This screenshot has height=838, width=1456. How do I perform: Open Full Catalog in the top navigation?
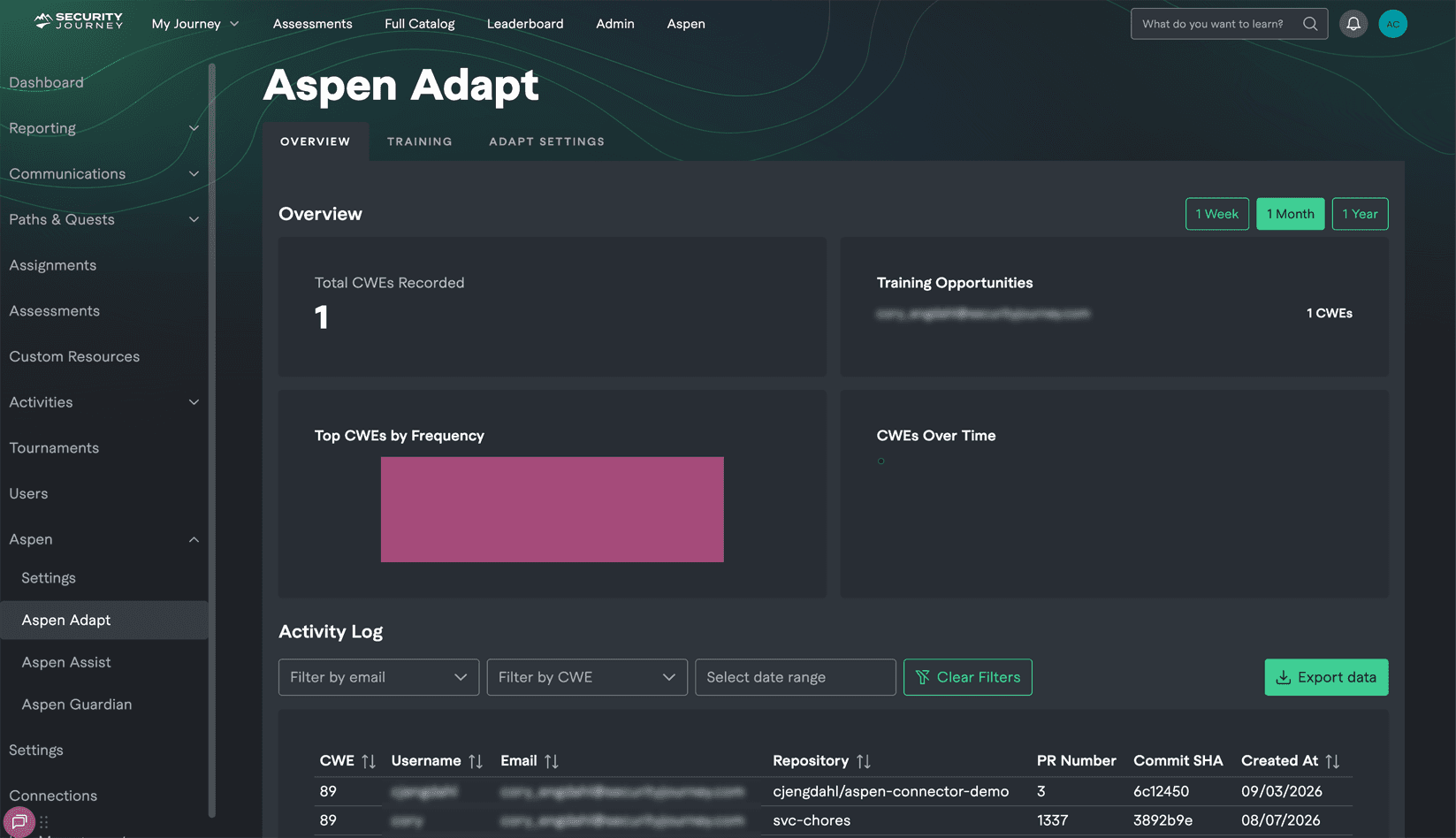pyautogui.click(x=420, y=24)
